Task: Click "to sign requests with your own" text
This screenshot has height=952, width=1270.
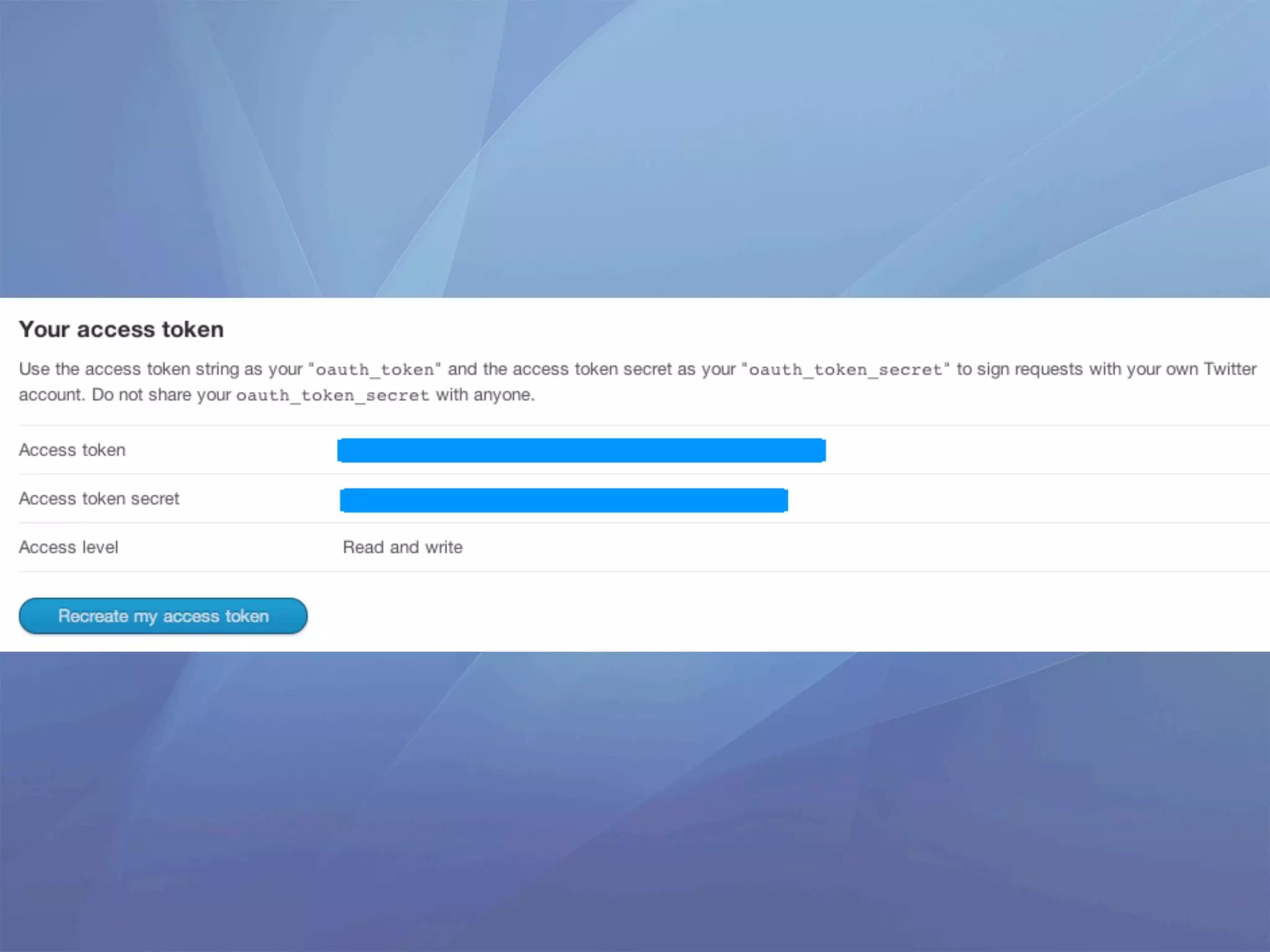Action: pyautogui.click(x=1077, y=369)
